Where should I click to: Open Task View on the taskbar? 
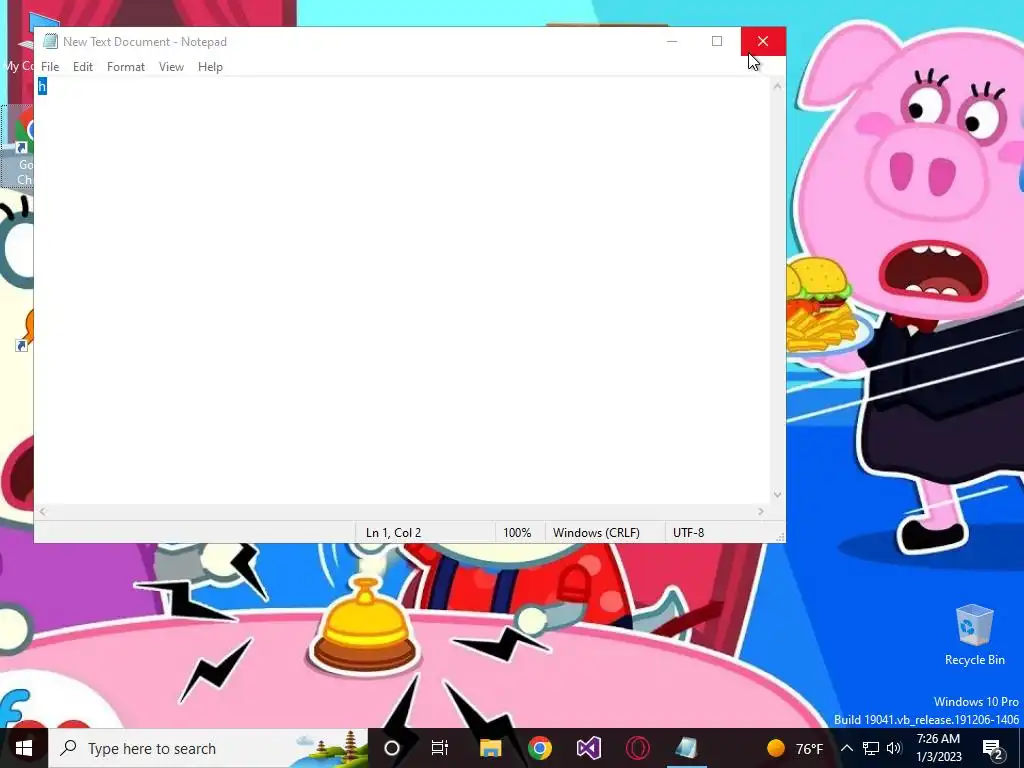click(x=440, y=748)
